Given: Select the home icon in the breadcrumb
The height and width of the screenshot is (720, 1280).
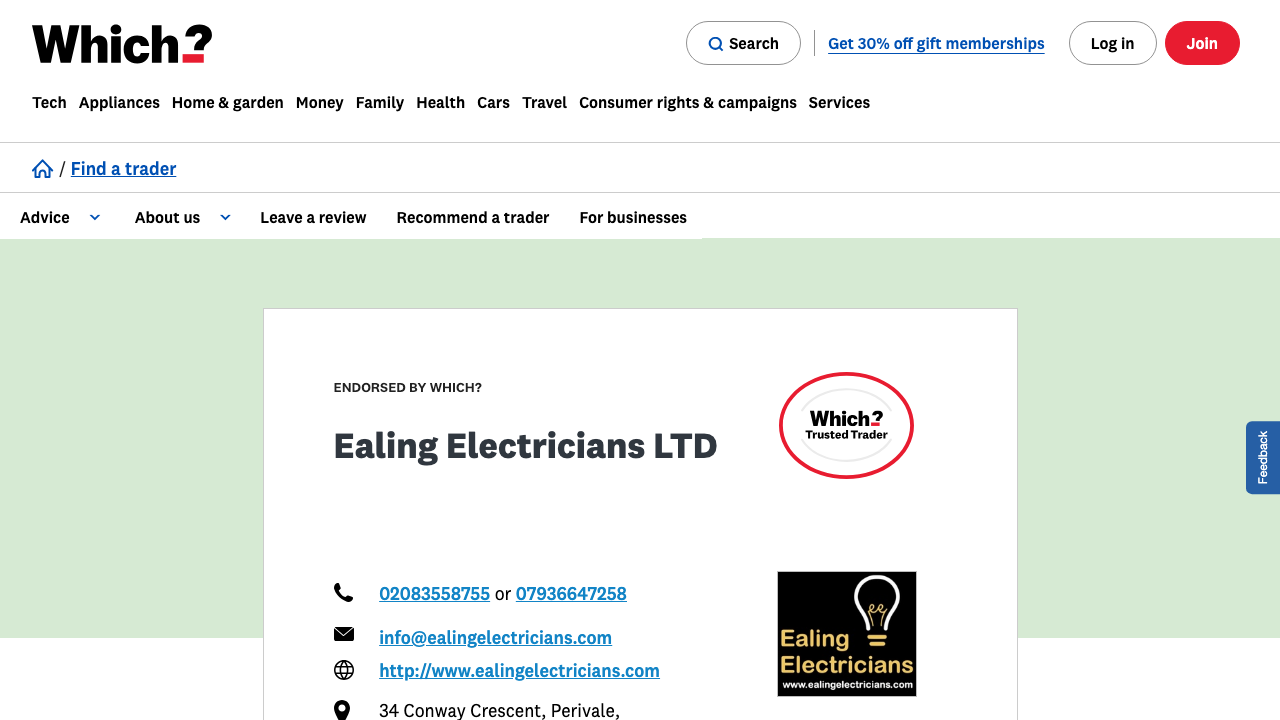Looking at the screenshot, I should [x=42, y=168].
